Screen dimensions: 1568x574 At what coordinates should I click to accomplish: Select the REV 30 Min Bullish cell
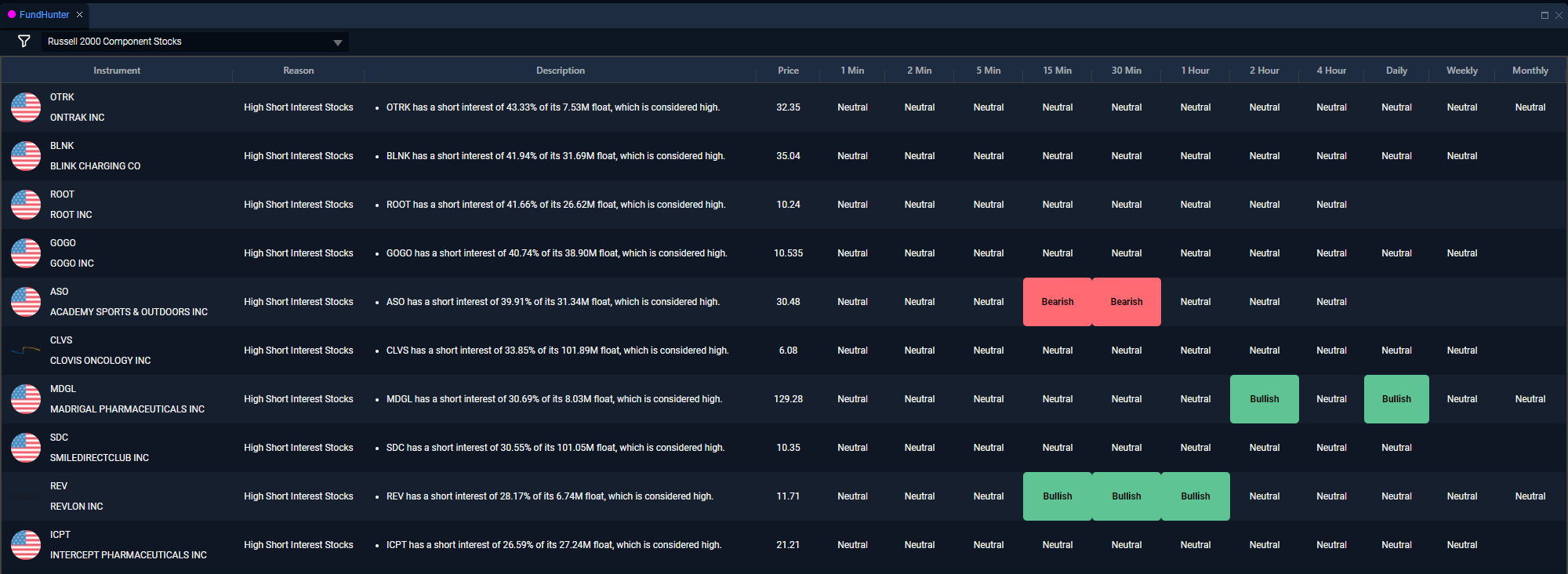[1127, 496]
